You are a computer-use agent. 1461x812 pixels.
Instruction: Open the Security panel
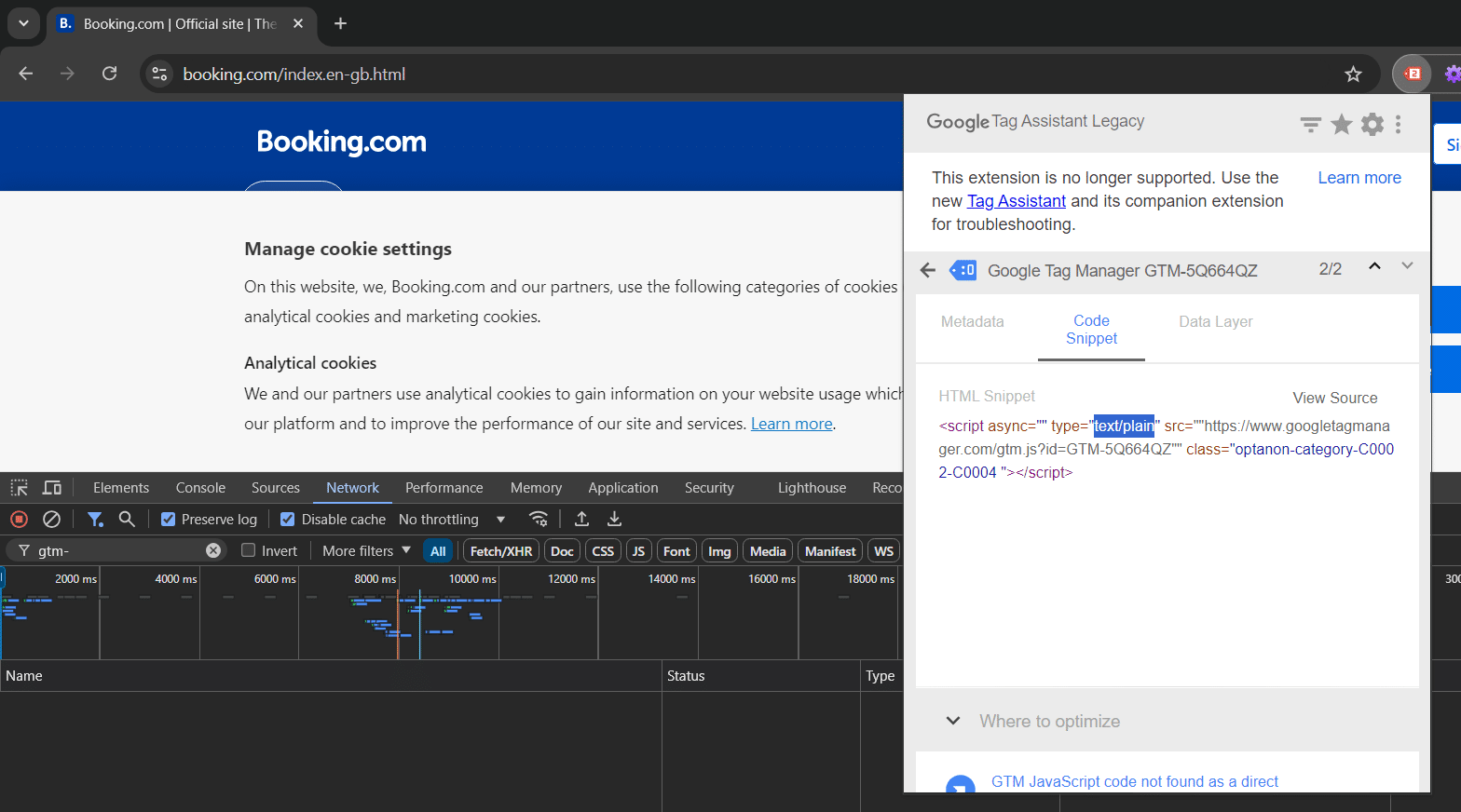tap(709, 488)
